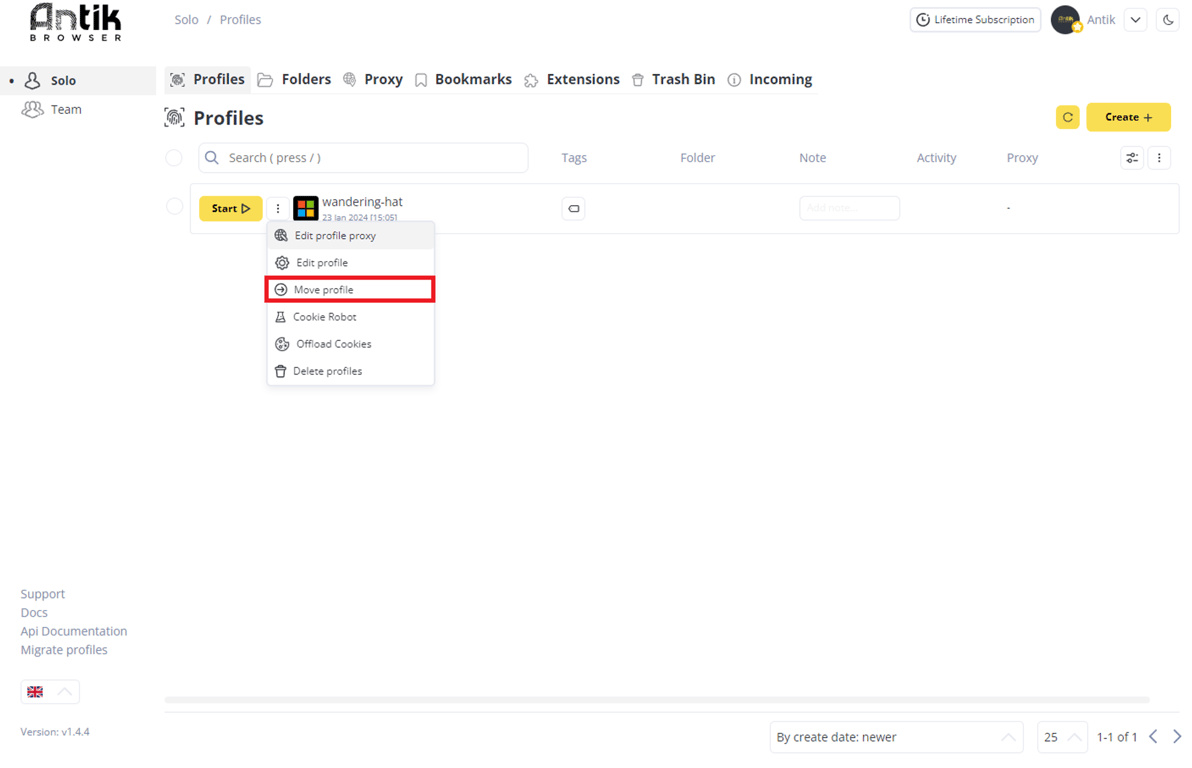This screenshot has width=1192, height=768.
Task: Toggle the select-all profiles checkbox
Action: coord(174,157)
